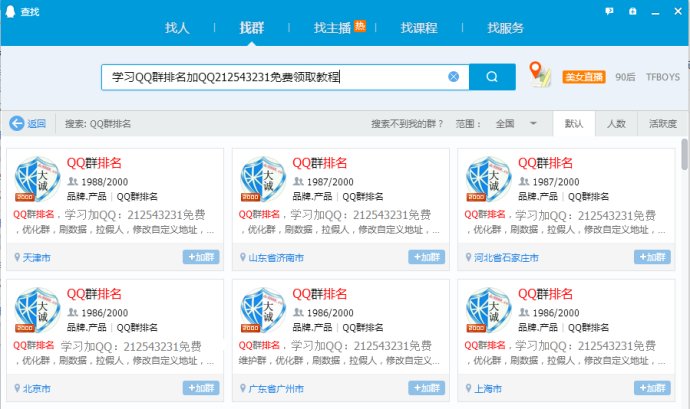Image resolution: width=690 pixels, height=409 pixels.
Task: Sort results by 人数
Action: [x=616, y=124]
